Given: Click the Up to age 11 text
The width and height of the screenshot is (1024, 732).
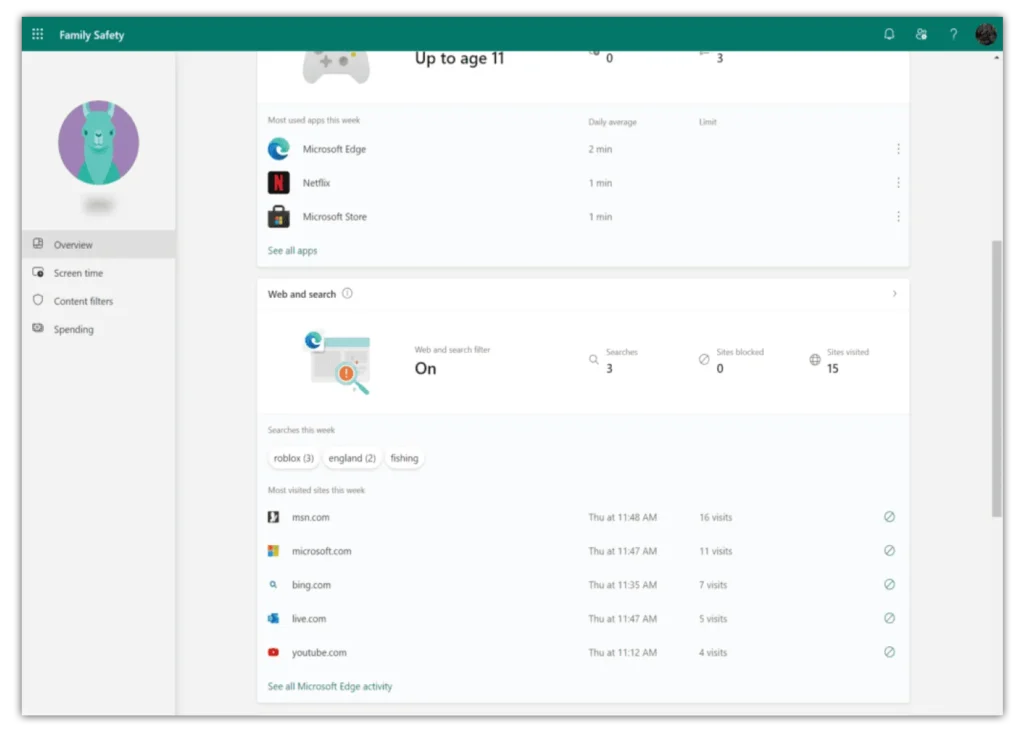Looking at the screenshot, I should click(x=460, y=59).
